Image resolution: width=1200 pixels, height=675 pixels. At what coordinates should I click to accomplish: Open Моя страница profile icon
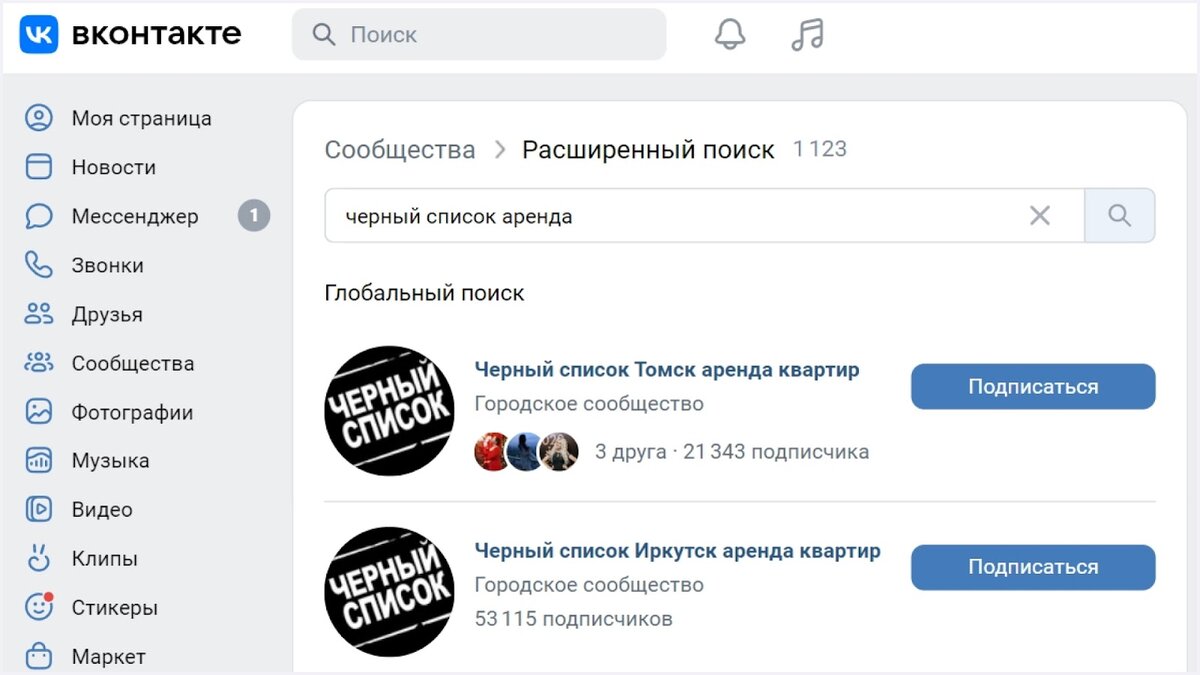39,118
